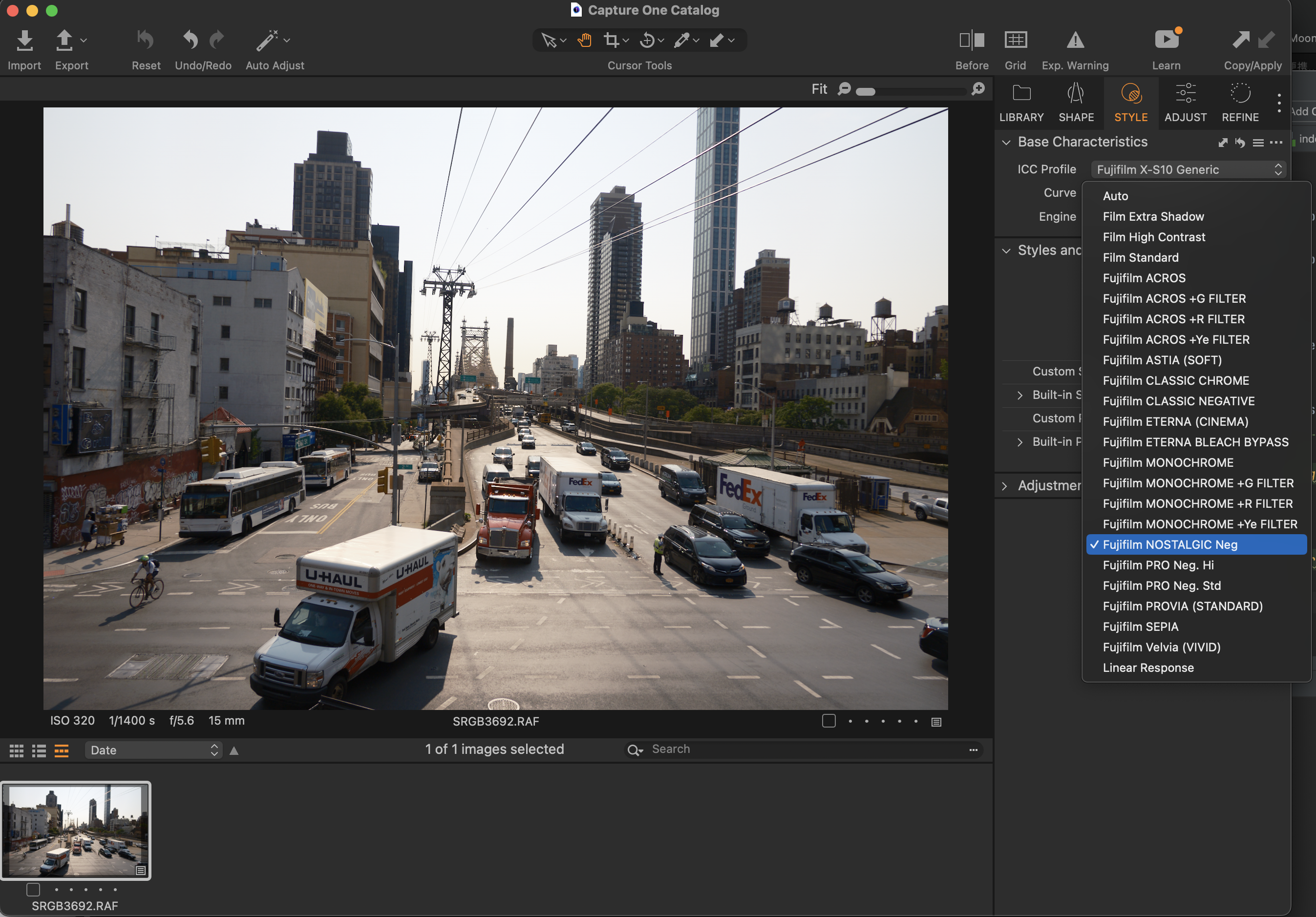The image size is (1316, 917).
Task: Expand the Built-in Presets group
Action: click(x=1019, y=442)
